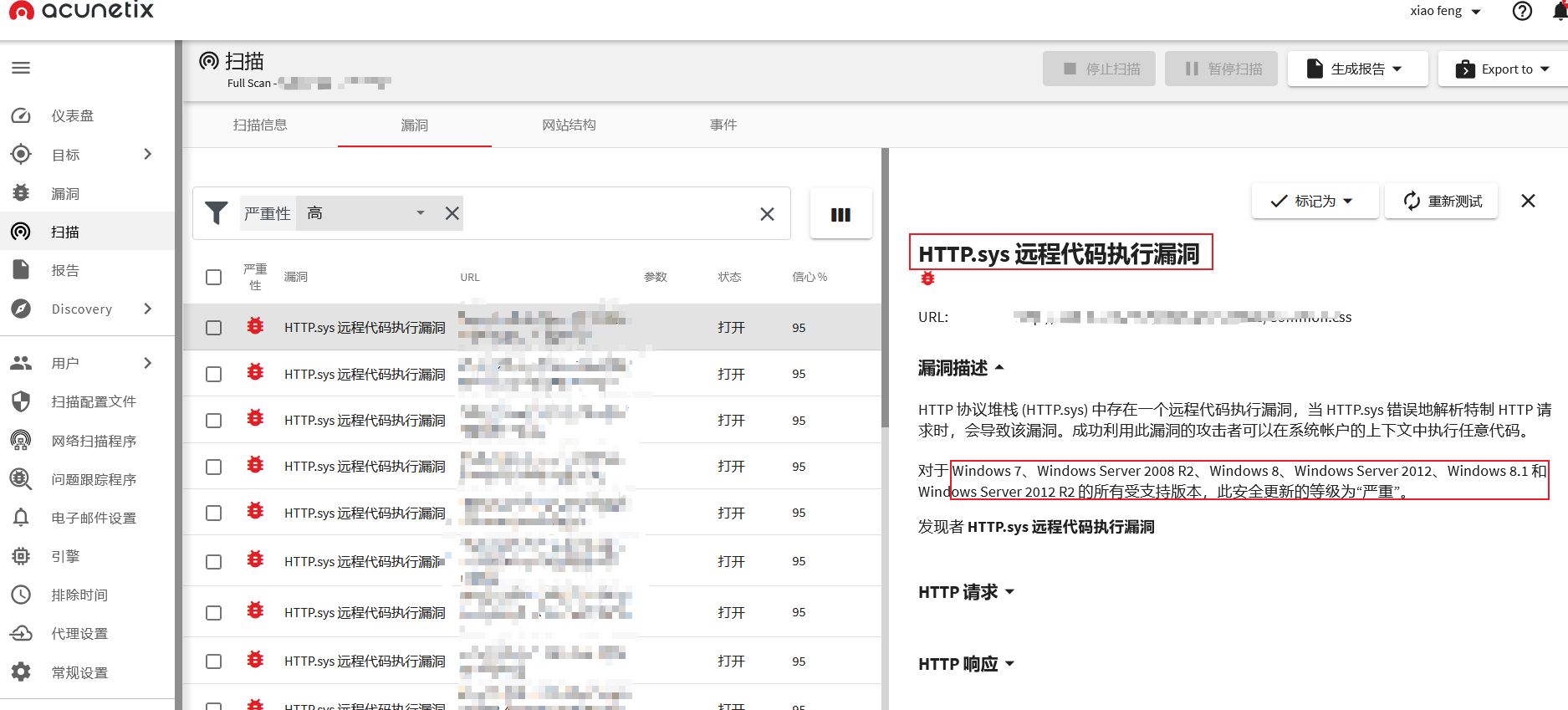
Task: Check the eighth HTTP.sys row checkbox
Action: [x=214, y=661]
